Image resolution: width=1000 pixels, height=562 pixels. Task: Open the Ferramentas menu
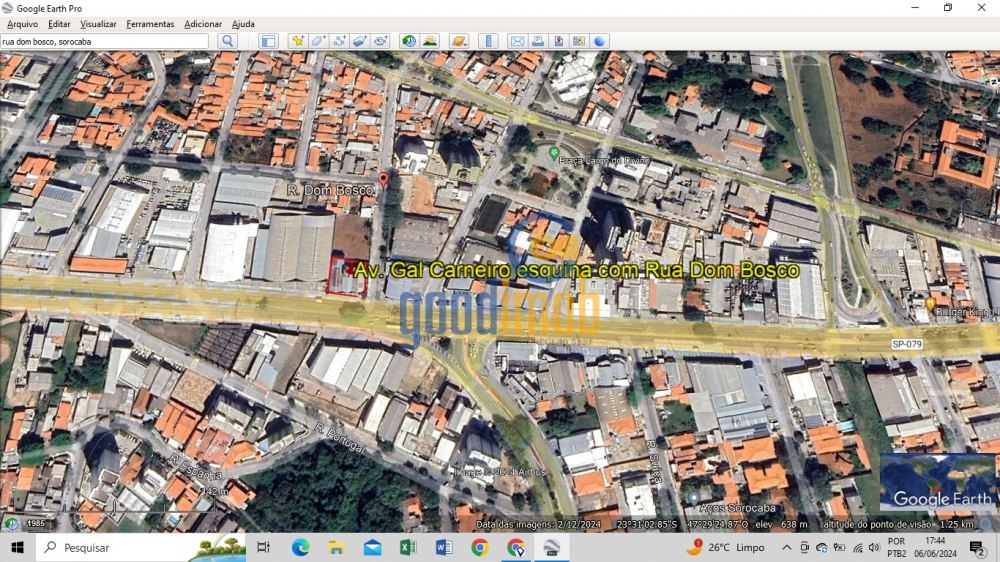pyautogui.click(x=150, y=24)
